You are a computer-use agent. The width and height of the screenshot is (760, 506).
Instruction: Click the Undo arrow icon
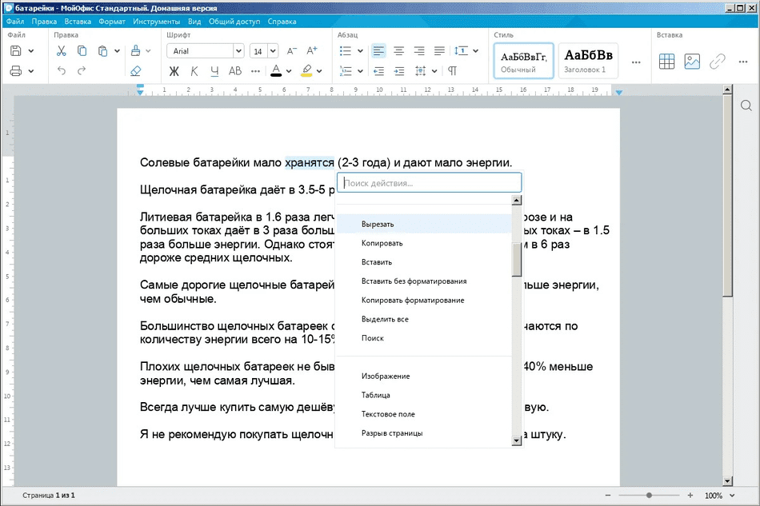61,71
